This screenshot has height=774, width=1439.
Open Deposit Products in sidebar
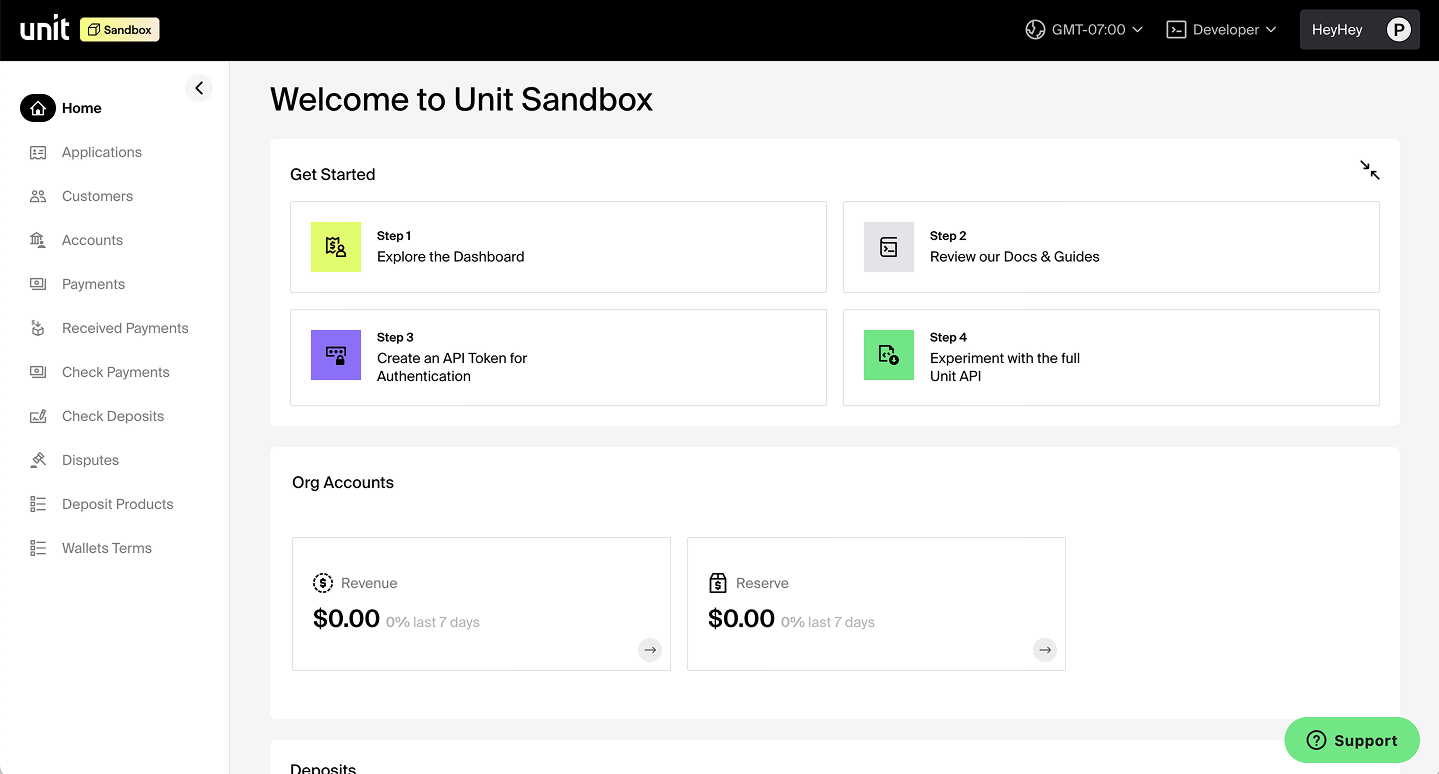tap(118, 504)
